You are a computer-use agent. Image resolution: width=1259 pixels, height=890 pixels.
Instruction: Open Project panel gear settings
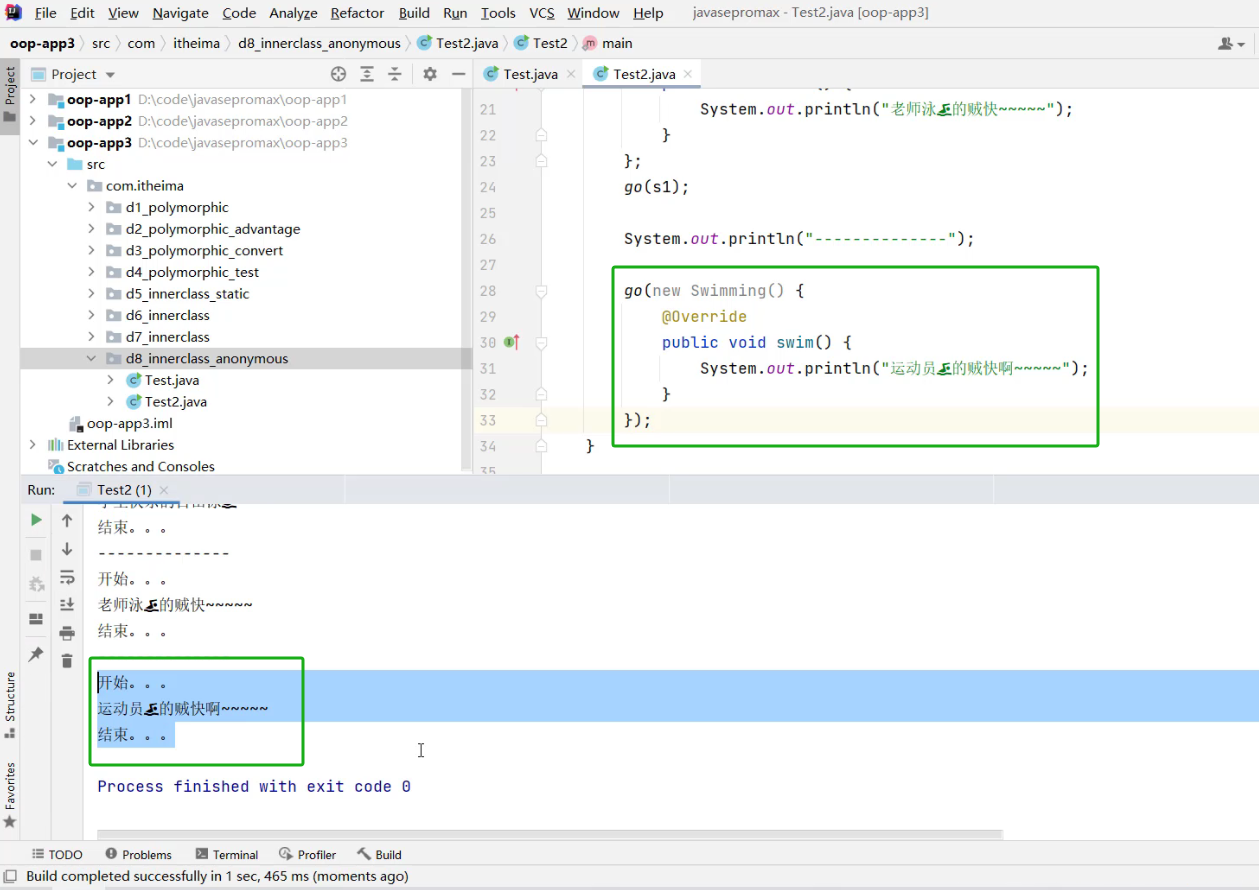click(430, 74)
